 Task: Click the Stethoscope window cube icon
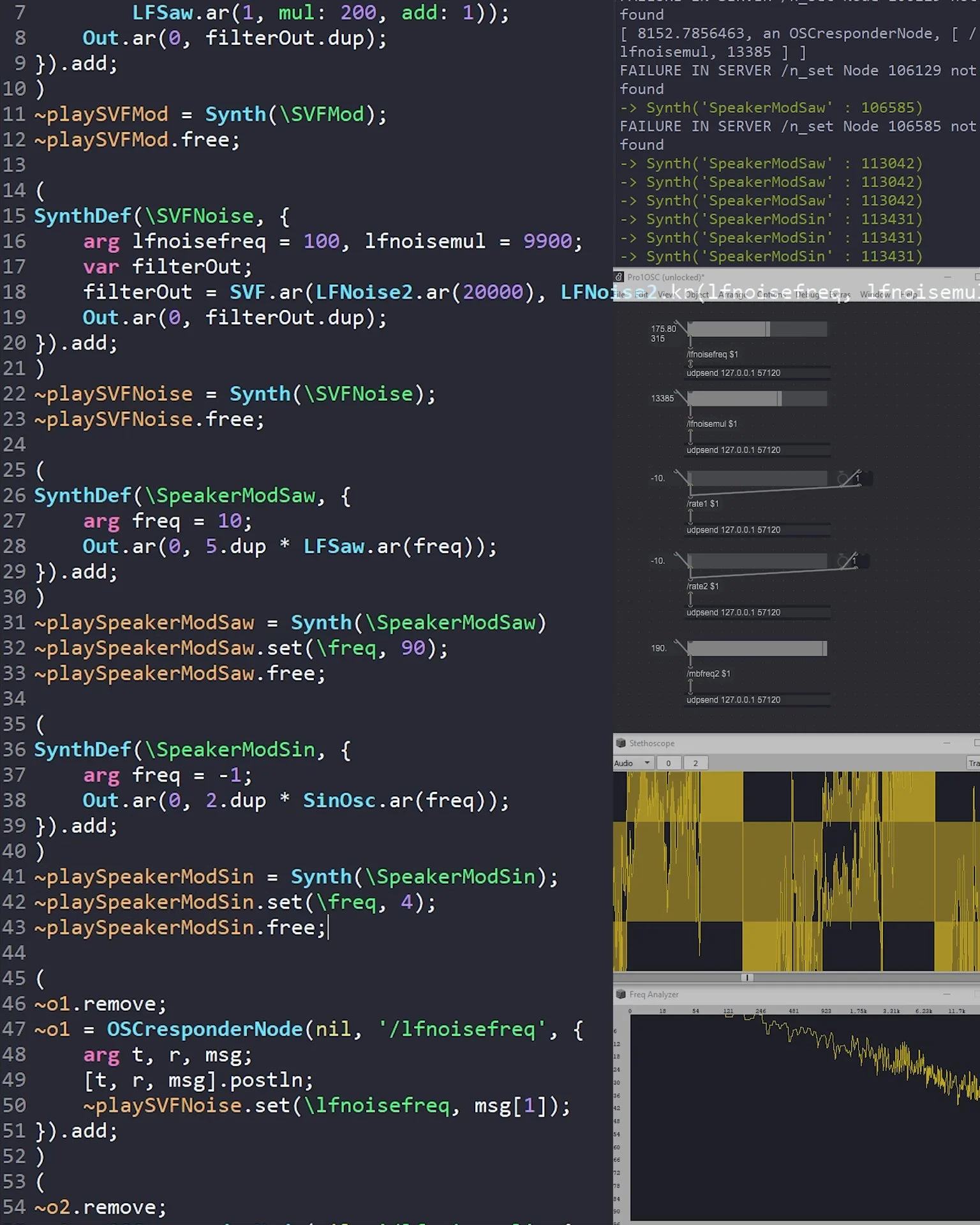(620, 743)
